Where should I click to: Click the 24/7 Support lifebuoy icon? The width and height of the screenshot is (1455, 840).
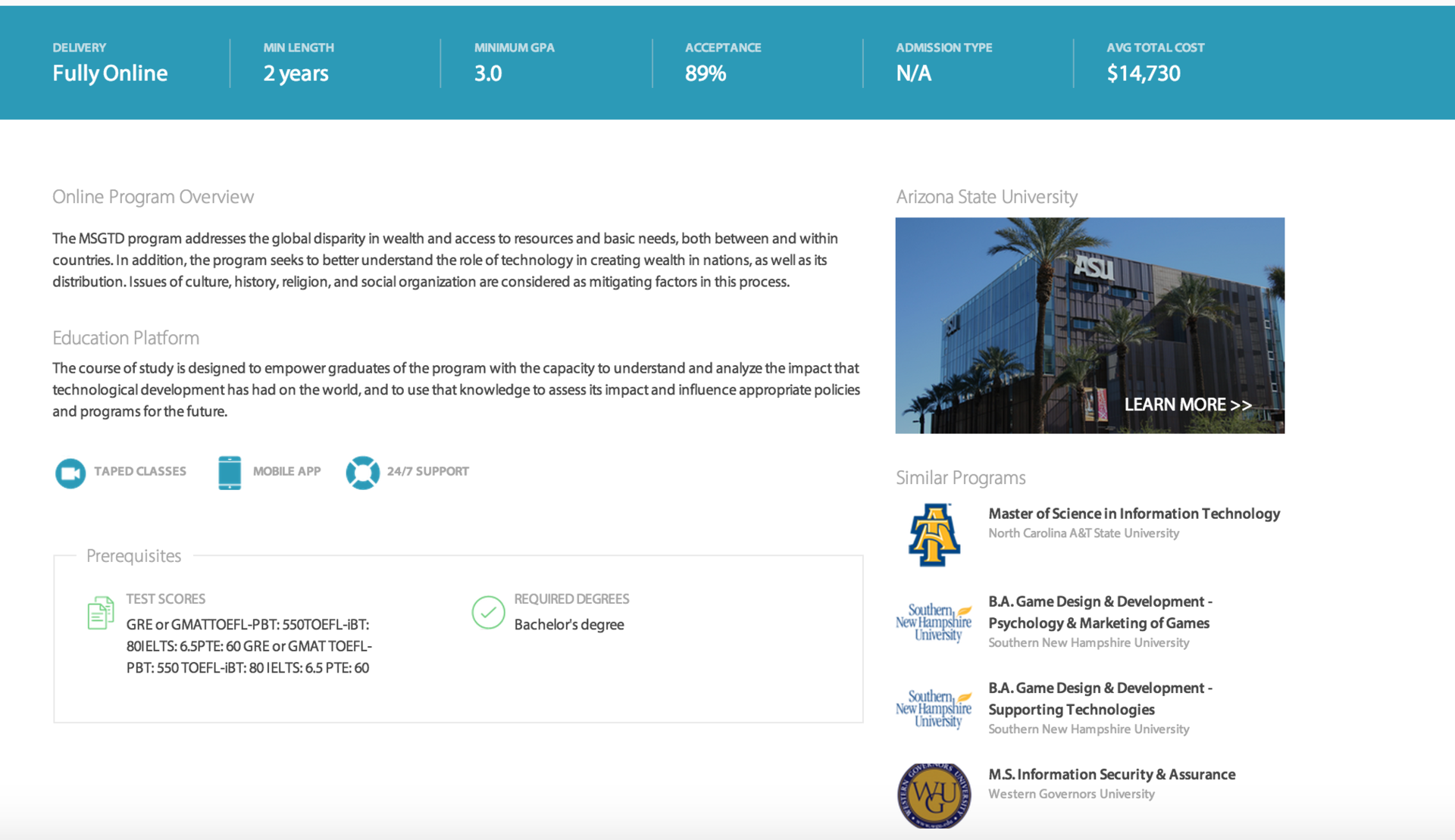(x=362, y=473)
